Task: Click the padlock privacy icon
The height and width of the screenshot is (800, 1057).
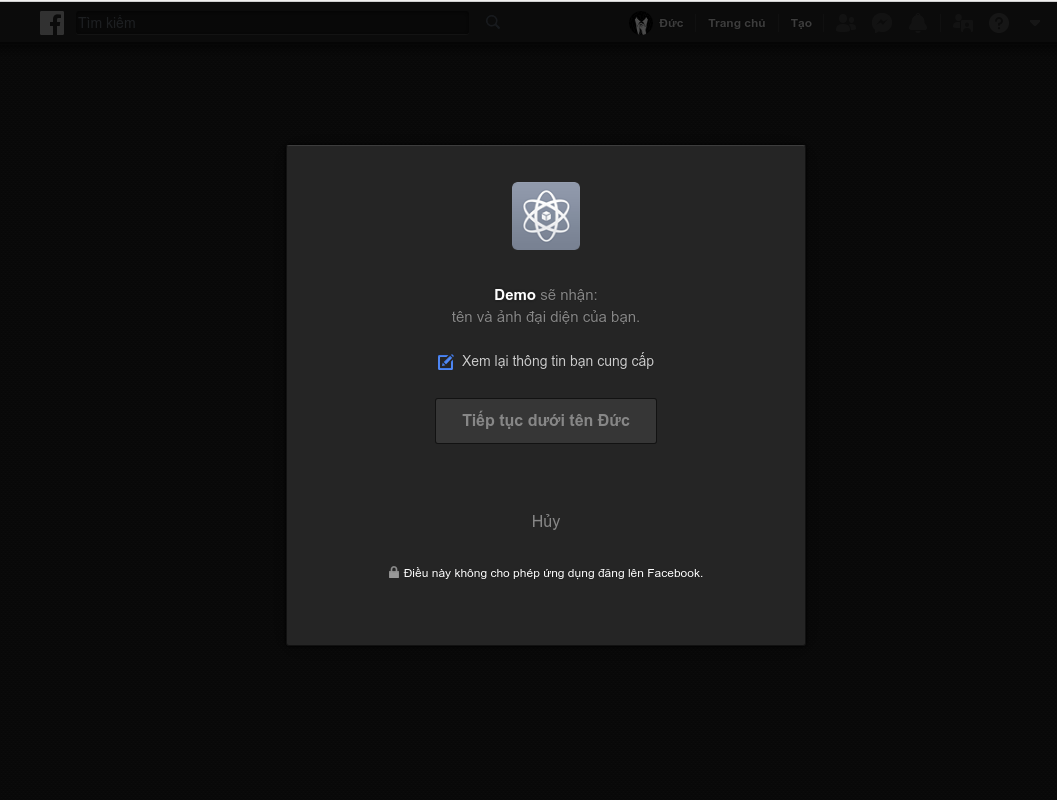Action: coord(394,572)
